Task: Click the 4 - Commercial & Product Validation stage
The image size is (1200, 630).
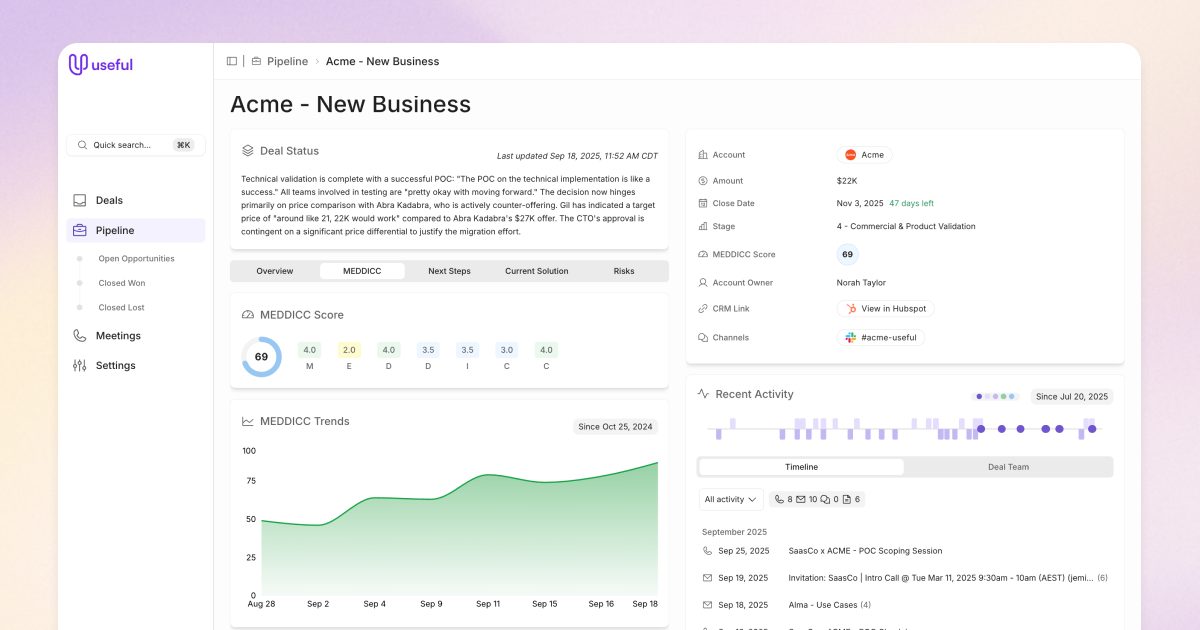Action: click(906, 226)
